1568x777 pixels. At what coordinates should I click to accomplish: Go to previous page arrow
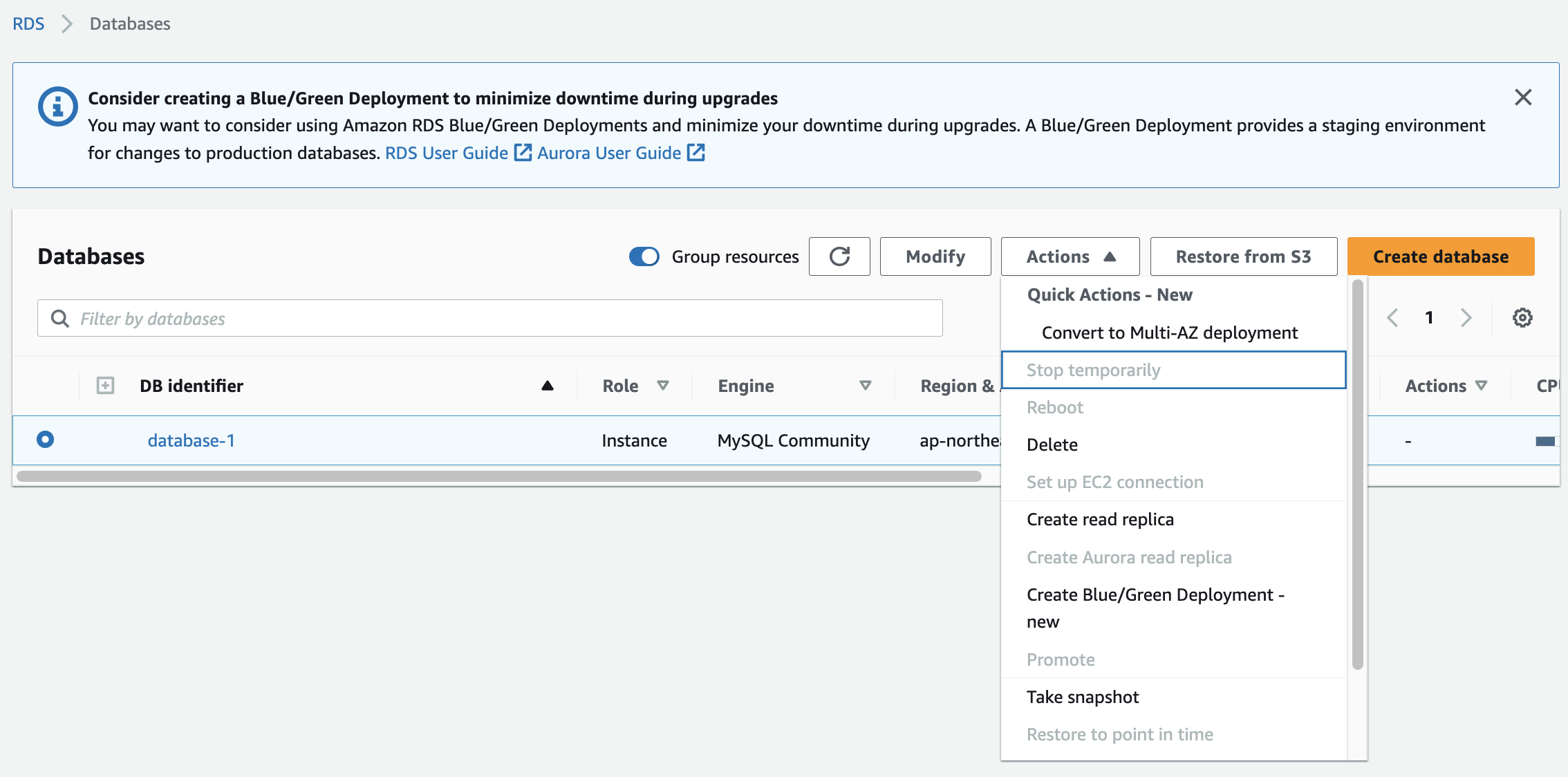tap(1392, 318)
